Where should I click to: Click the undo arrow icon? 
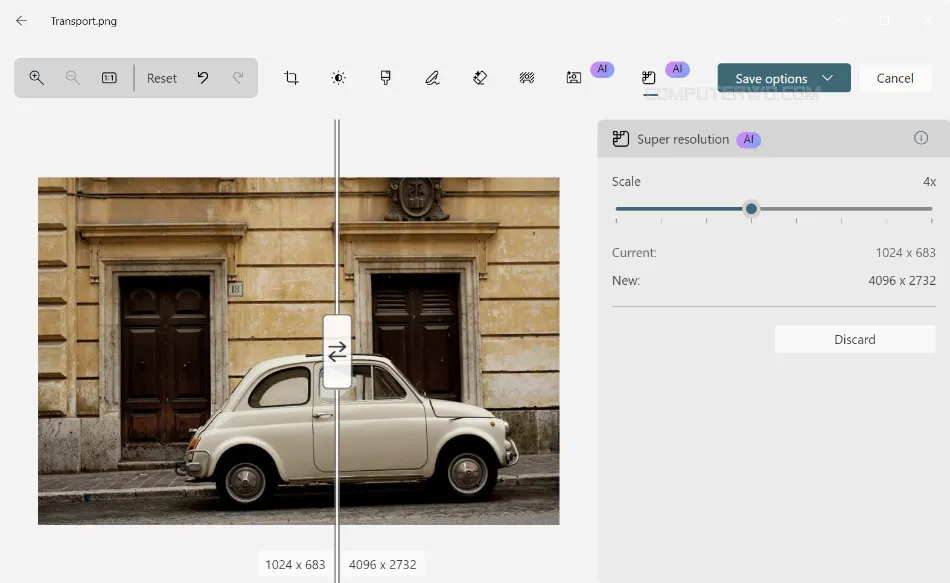pos(203,78)
